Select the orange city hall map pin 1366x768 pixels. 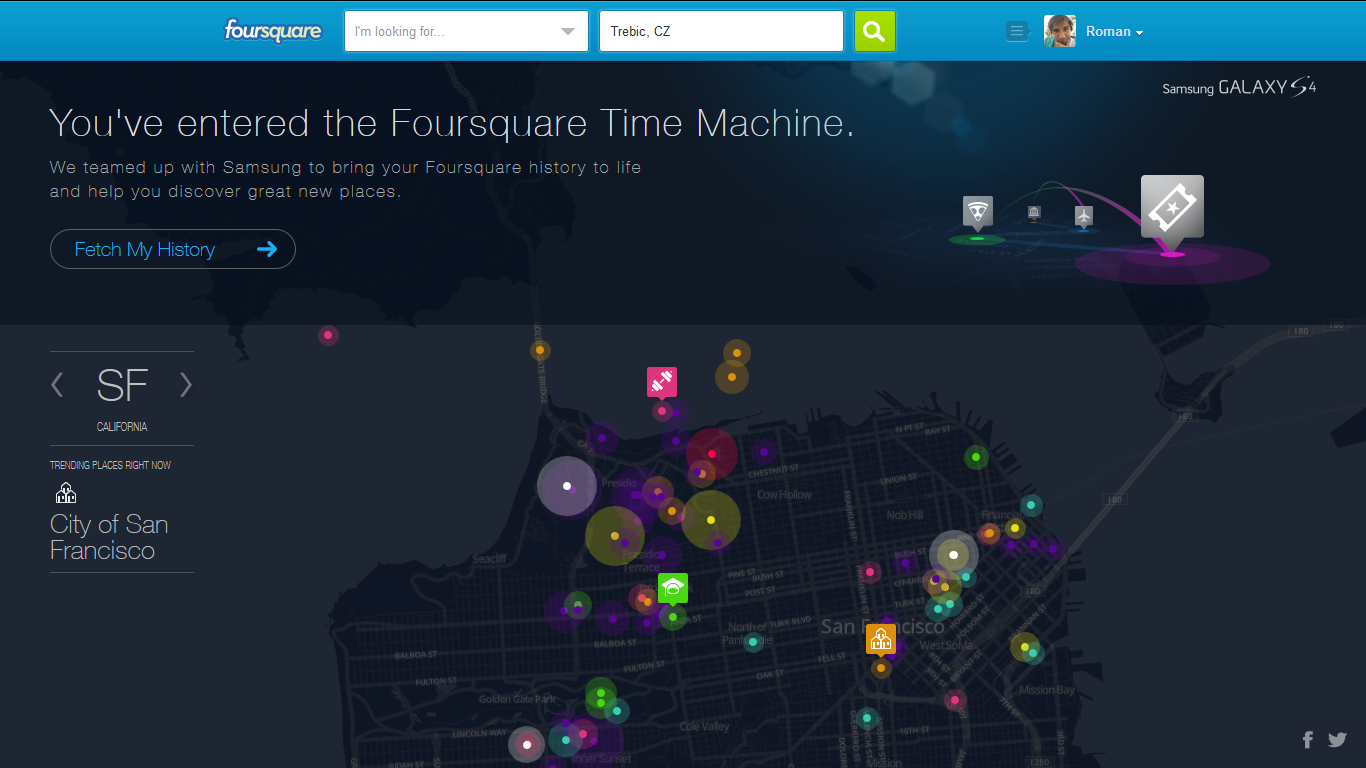point(880,638)
